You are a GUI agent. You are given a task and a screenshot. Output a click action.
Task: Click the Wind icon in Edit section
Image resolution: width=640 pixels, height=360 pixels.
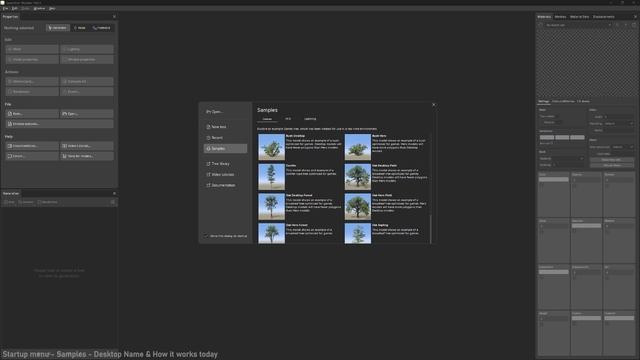point(10,49)
